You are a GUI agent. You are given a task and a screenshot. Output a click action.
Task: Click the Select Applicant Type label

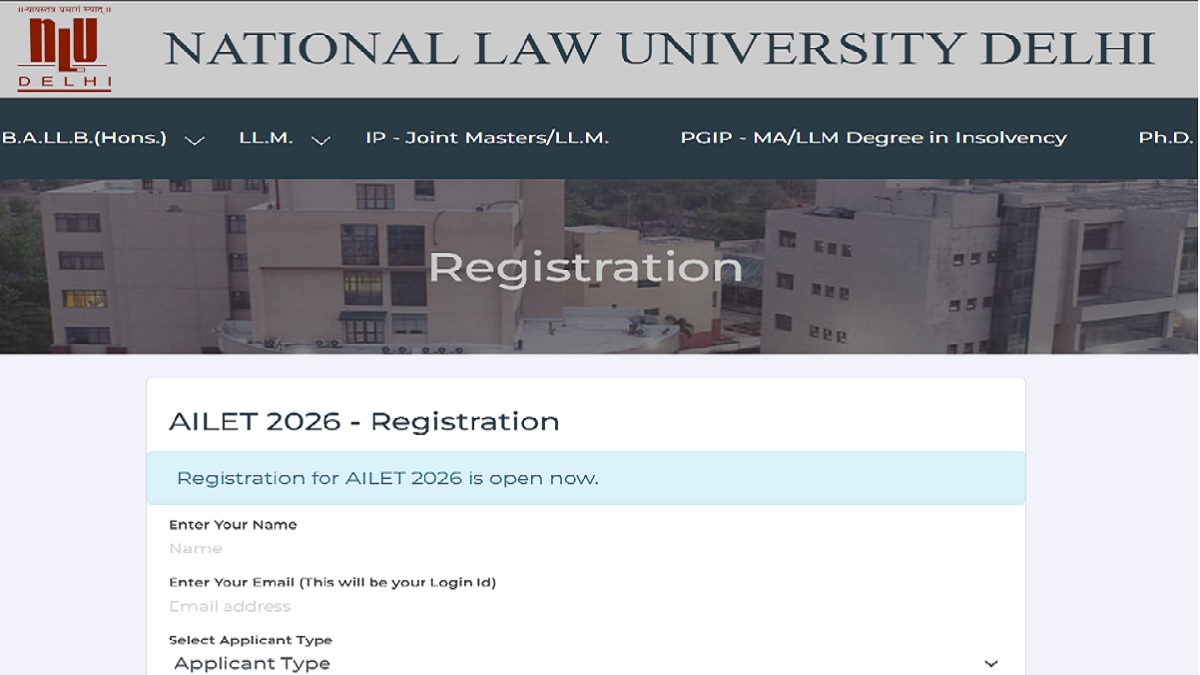coord(250,640)
